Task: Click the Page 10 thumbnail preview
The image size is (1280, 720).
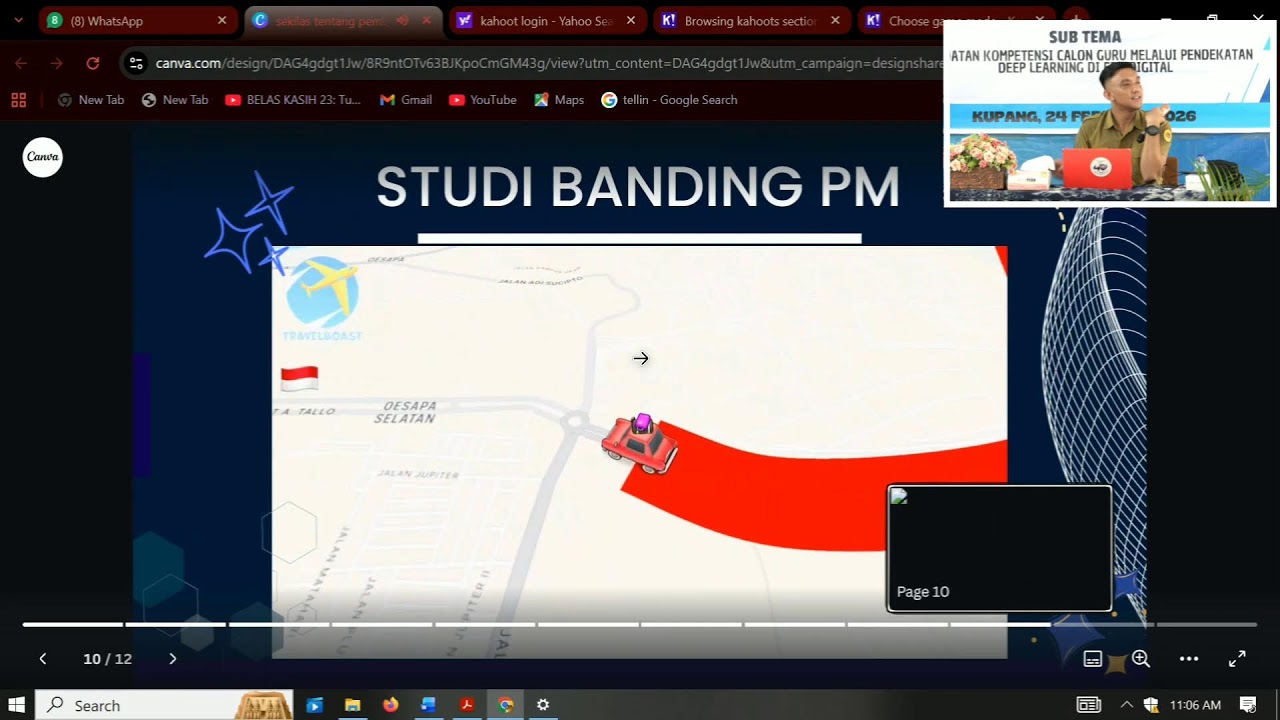Action: point(999,548)
